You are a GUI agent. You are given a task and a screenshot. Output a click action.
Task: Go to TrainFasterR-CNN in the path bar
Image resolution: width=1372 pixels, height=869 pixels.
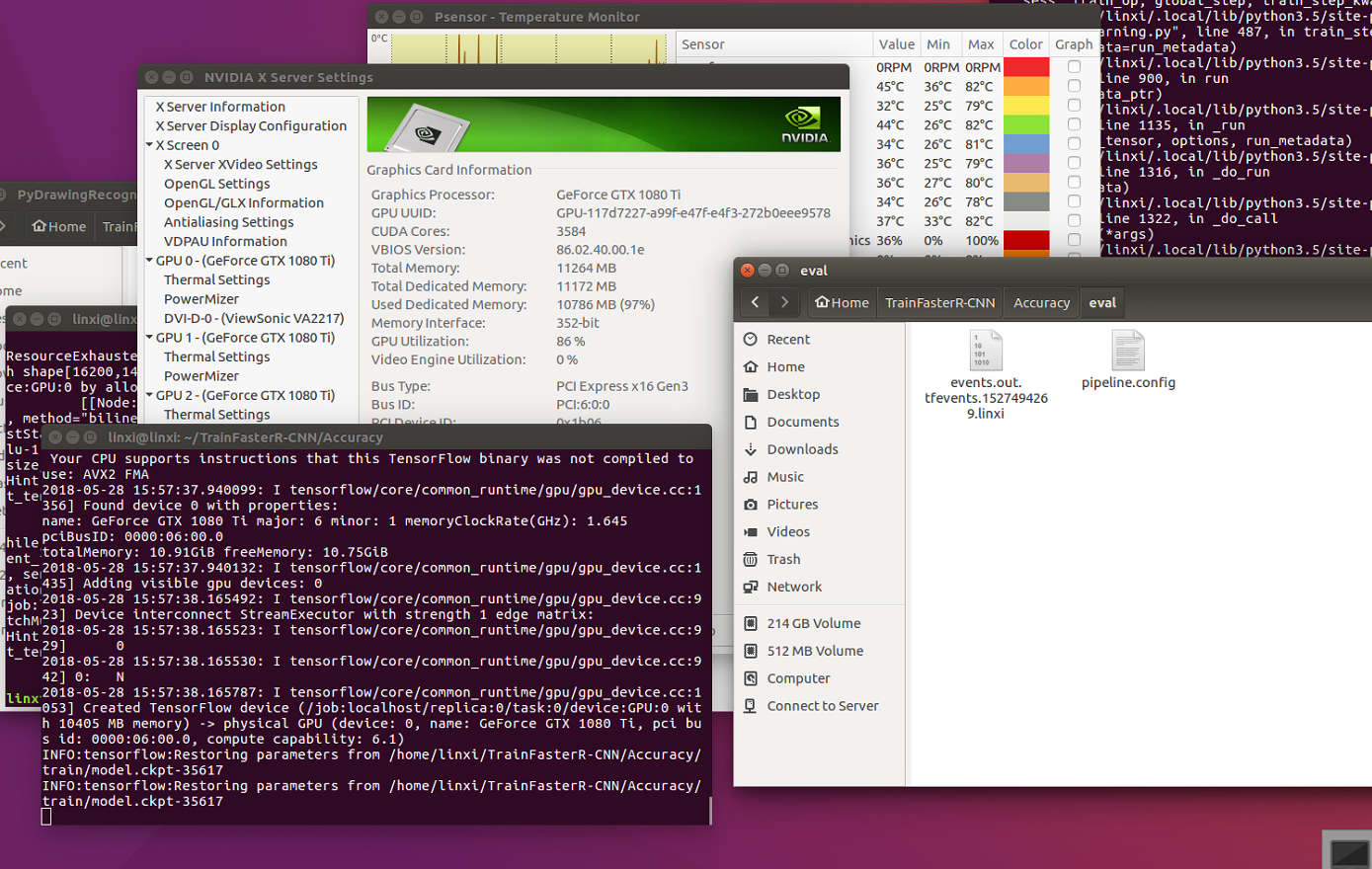click(939, 302)
